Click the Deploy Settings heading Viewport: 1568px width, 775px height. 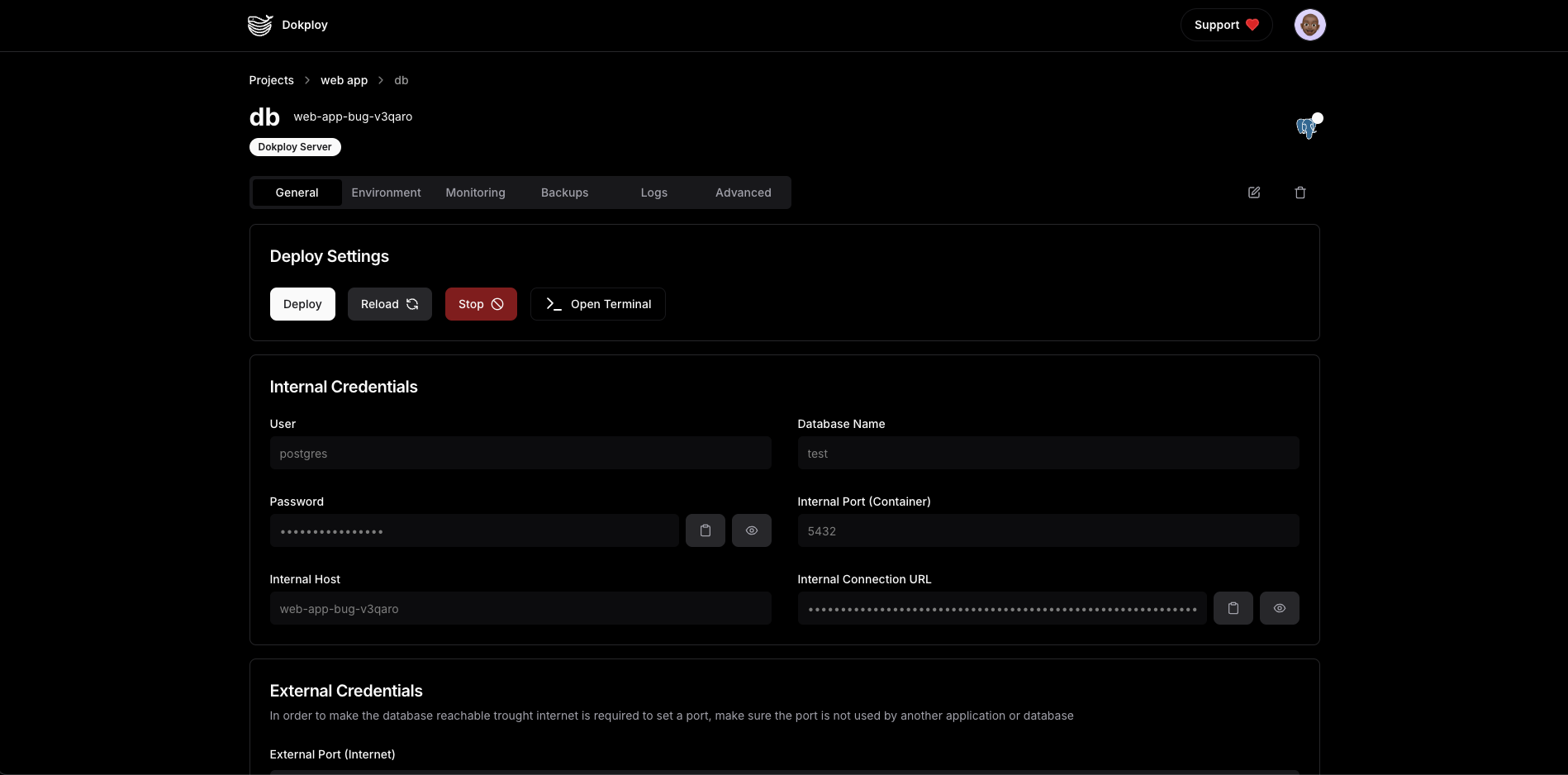[x=330, y=256]
